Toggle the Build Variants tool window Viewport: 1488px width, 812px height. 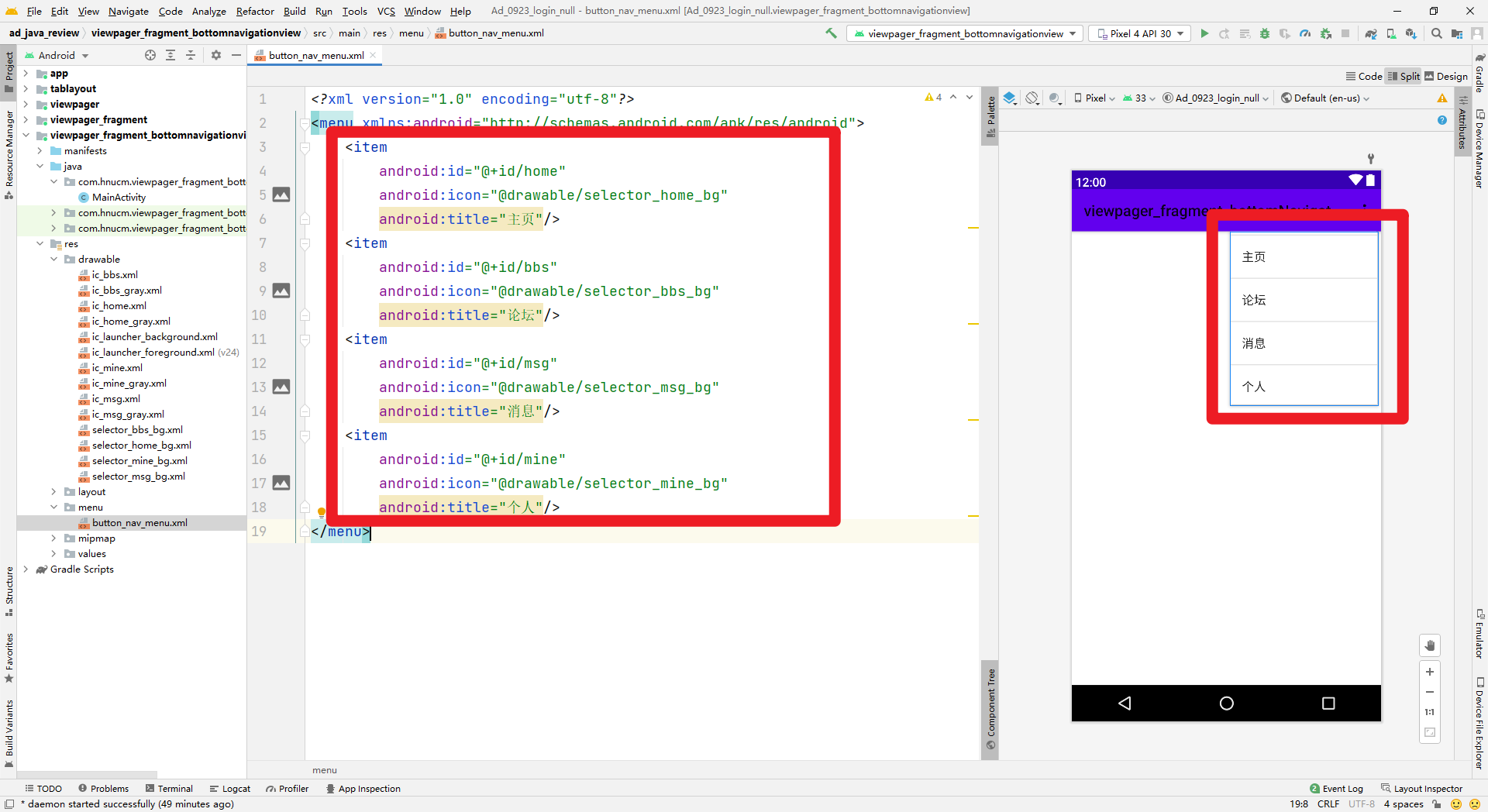pos(9,734)
